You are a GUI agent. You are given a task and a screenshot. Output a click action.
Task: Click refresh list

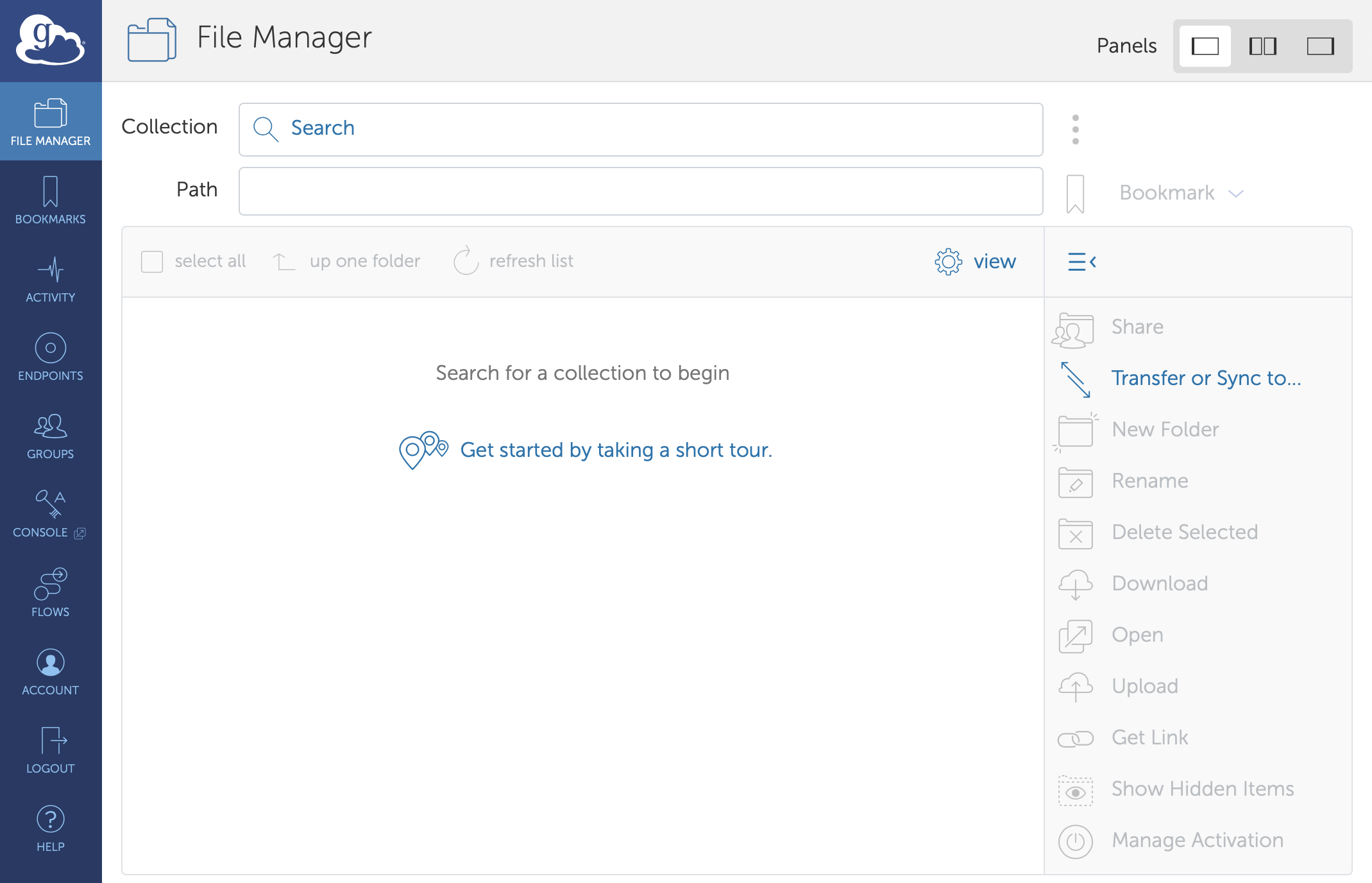[x=513, y=261]
